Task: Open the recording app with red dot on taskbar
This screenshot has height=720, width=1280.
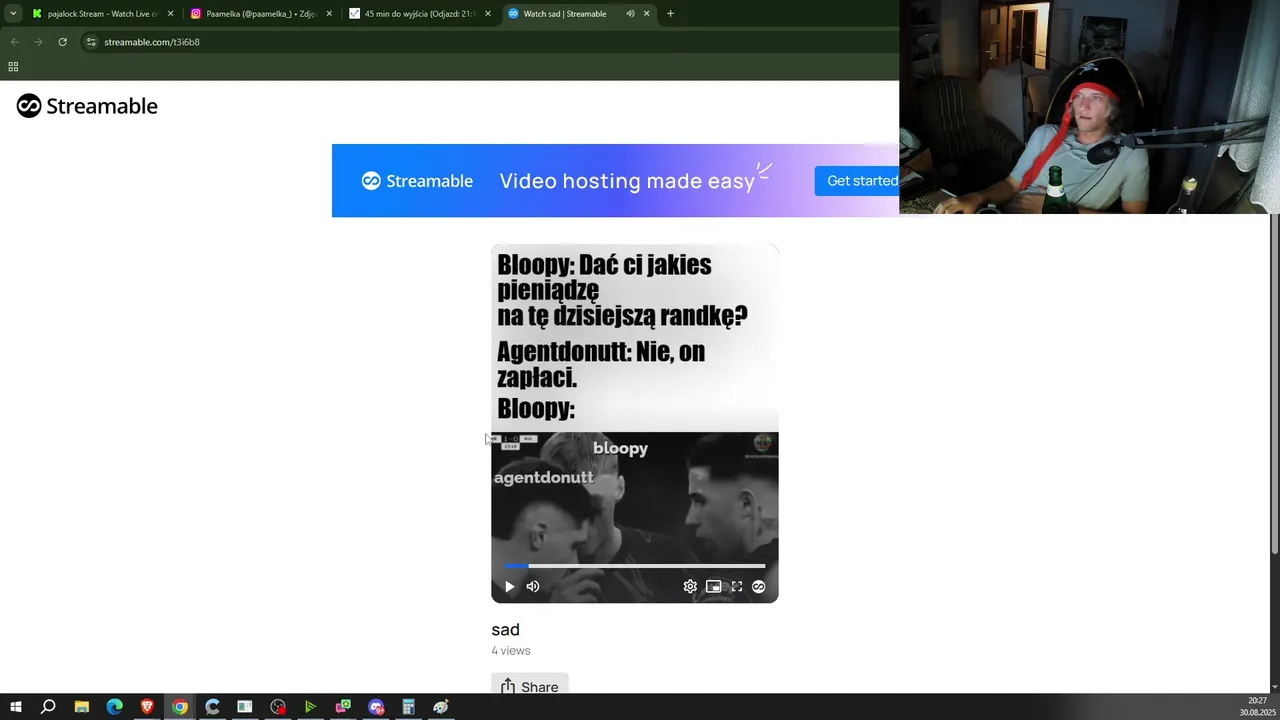Action: click(x=278, y=707)
